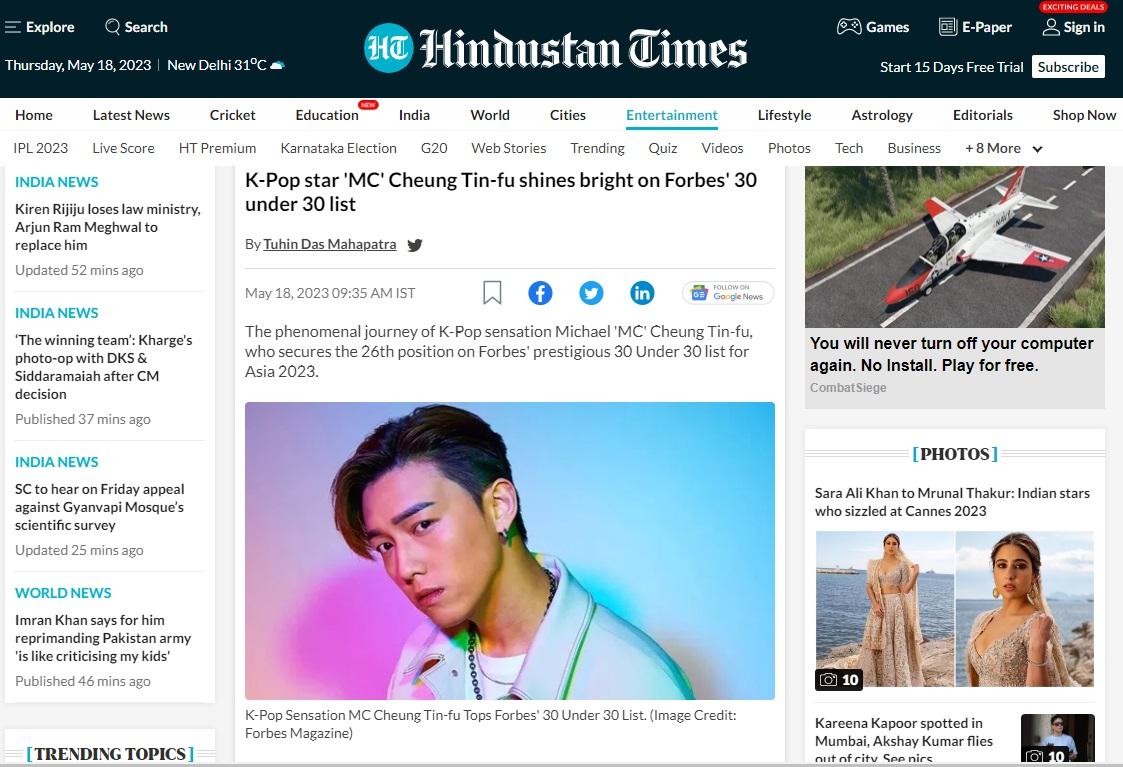Click the MC Cheung Tin-fu article image

(x=510, y=550)
